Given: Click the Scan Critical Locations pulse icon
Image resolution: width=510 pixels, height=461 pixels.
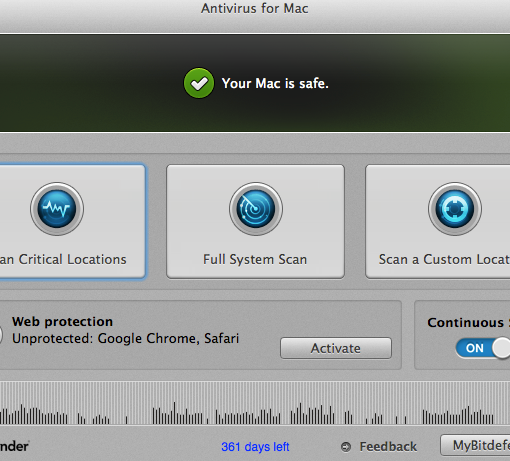Looking at the screenshot, I should [x=57, y=209].
